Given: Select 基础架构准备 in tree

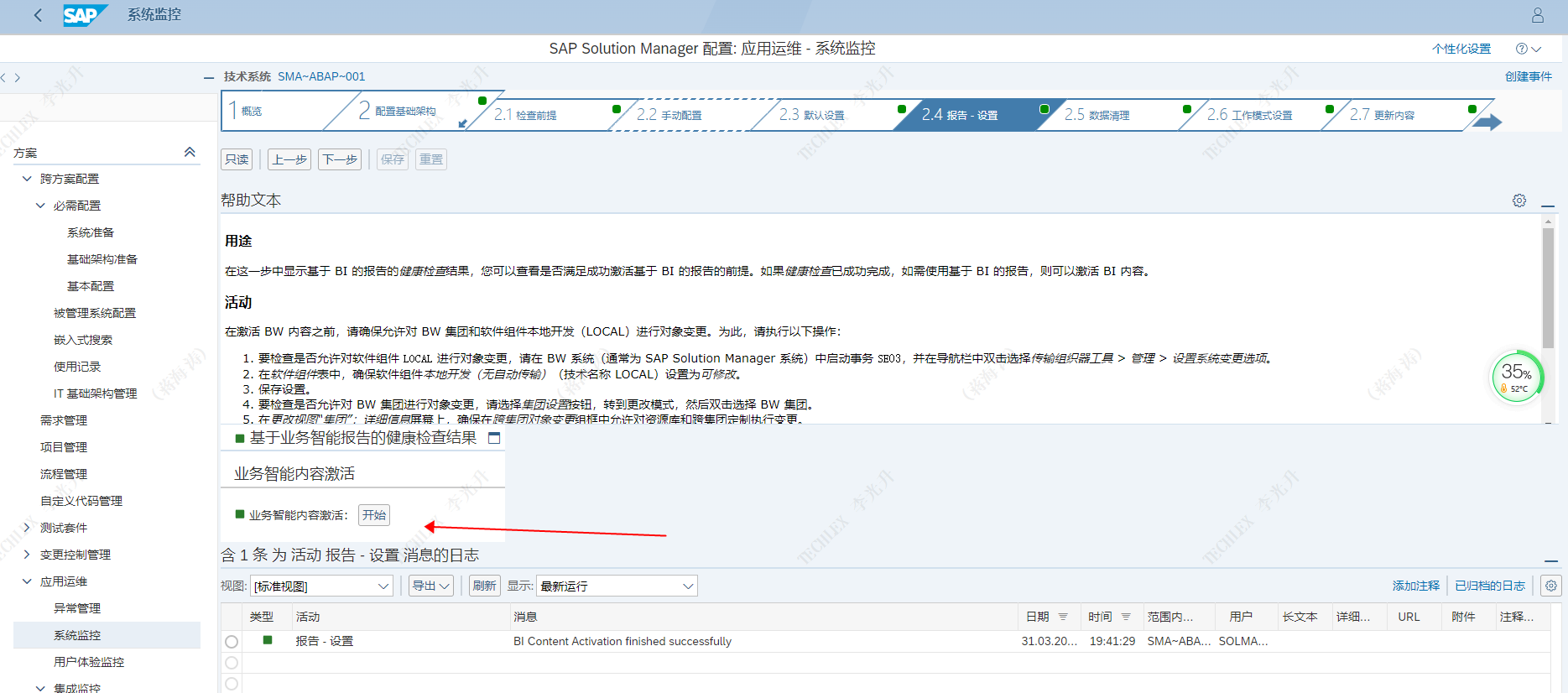Looking at the screenshot, I should pos(102,259).
